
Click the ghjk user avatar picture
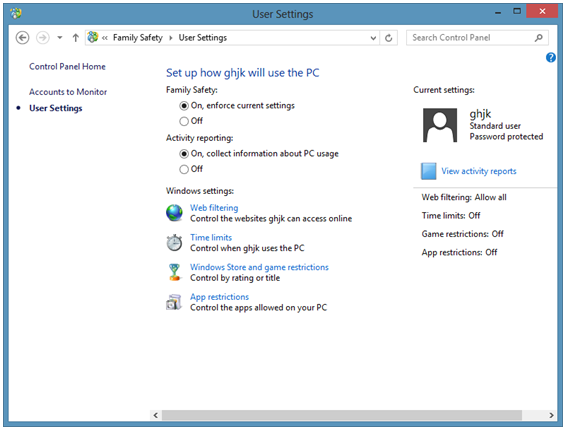pos(440,125)
